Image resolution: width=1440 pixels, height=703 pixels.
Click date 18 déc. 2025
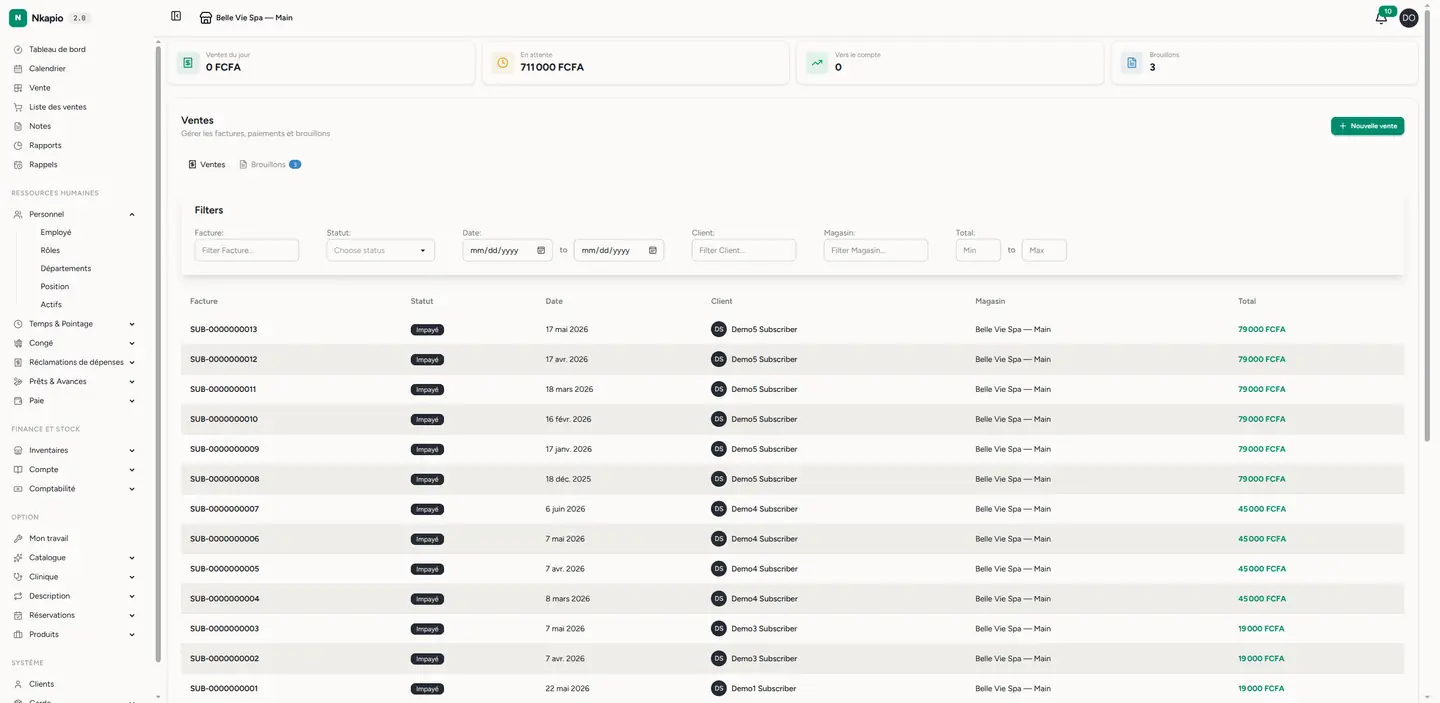tap(568, 479)
